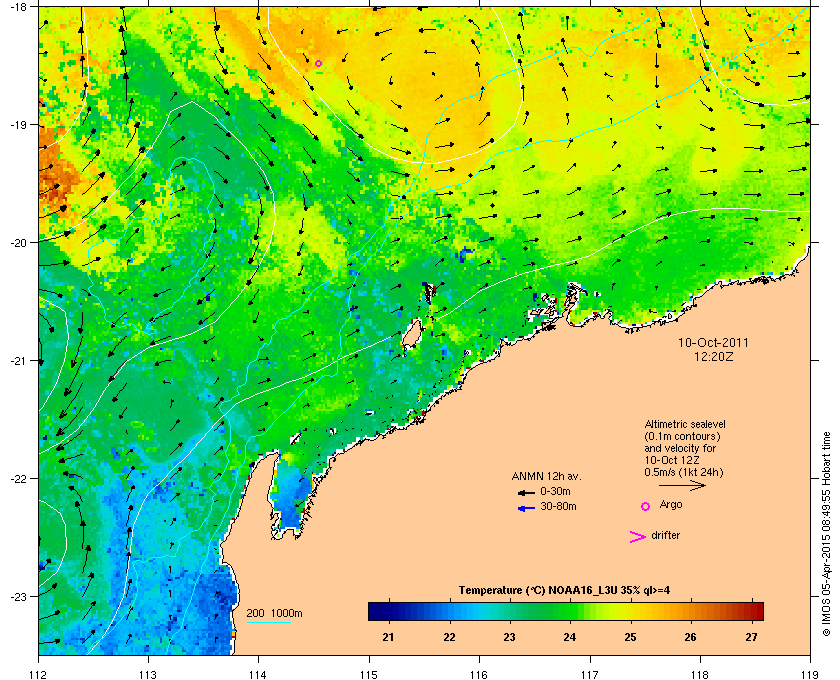Click the longitude axis label 115
The width and height of the screenshot is (840, 680).
(369, 674)
